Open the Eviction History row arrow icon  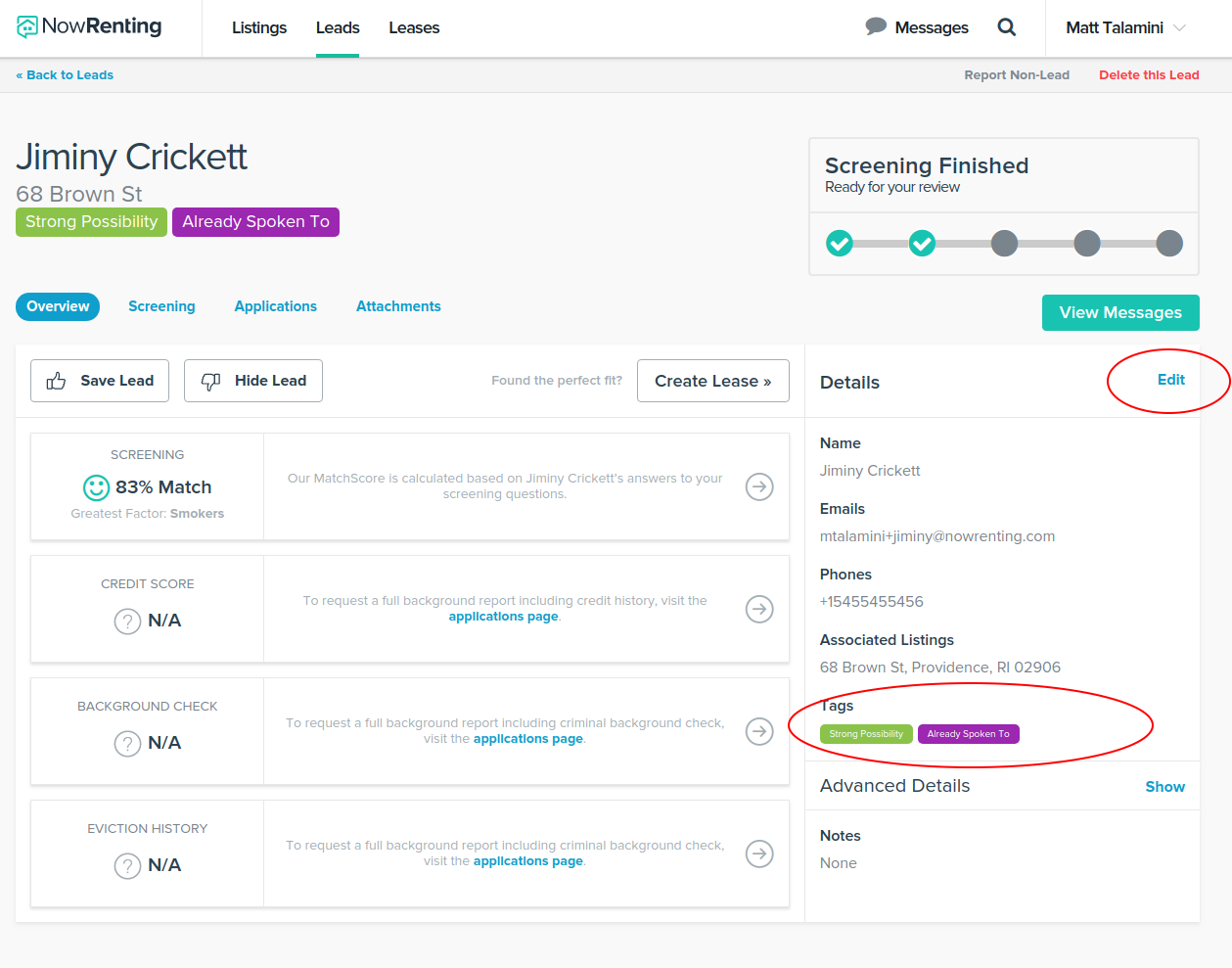(759, 853)
